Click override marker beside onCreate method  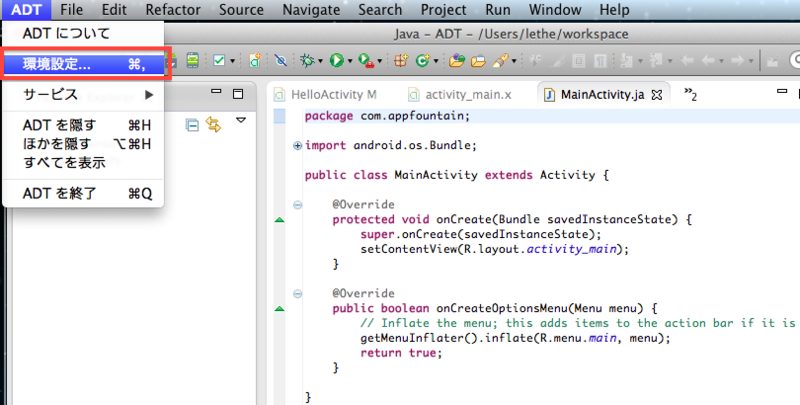click(x=280, y=220)
